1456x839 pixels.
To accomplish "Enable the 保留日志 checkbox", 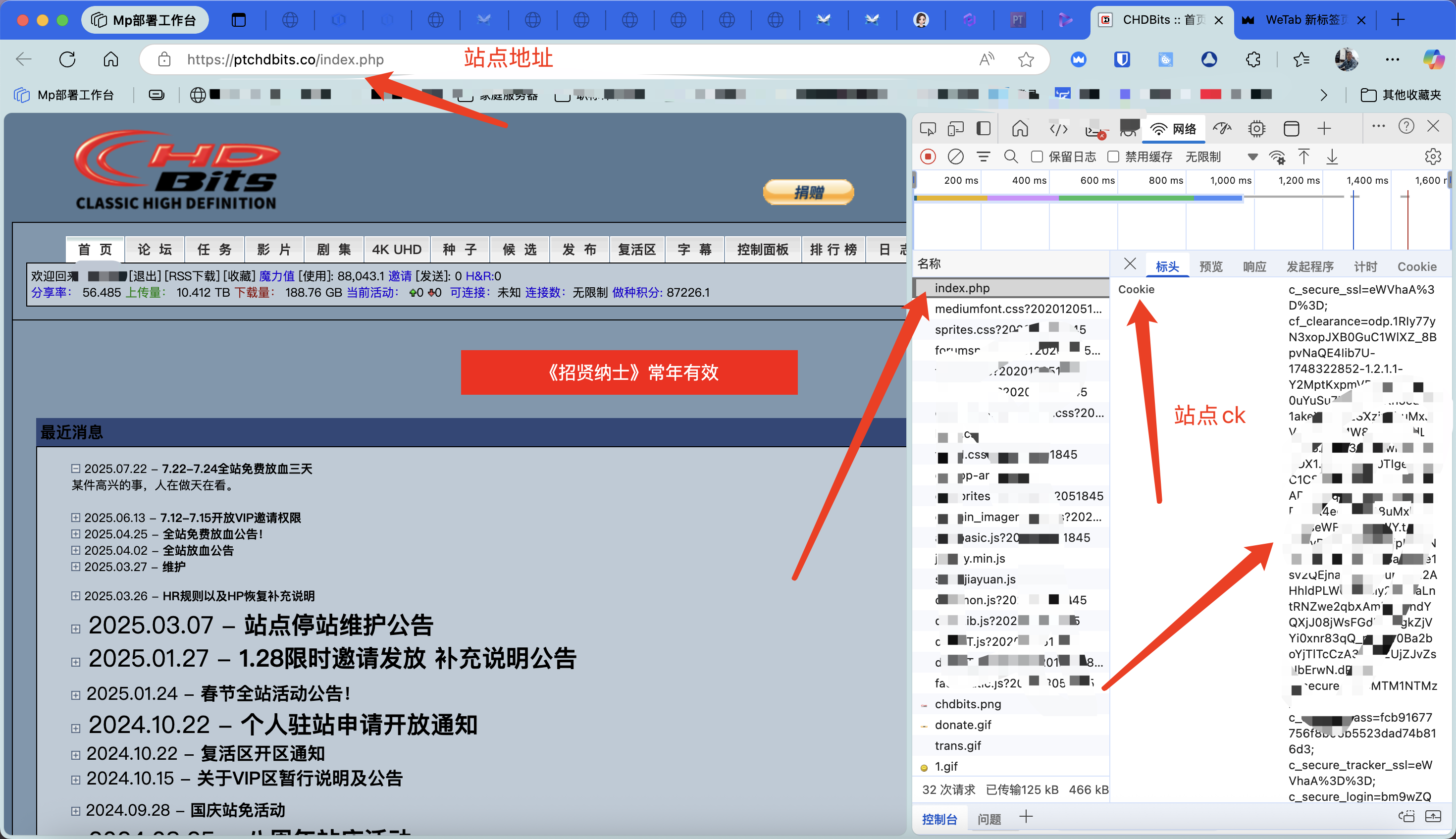I will pyautogui.click(x=1037, y=157).
